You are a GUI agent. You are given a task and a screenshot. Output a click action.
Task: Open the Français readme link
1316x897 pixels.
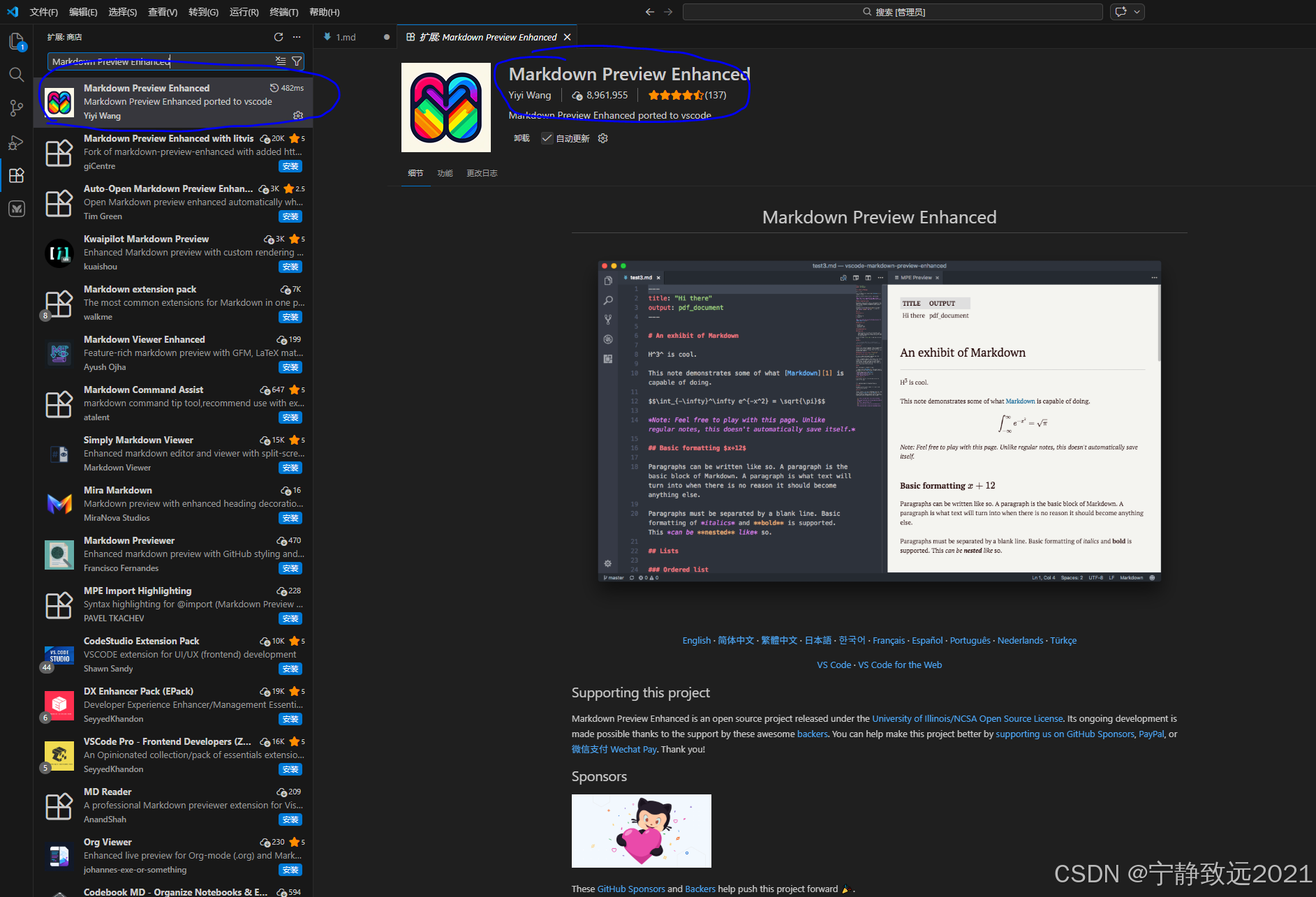(x=889, y=640)
